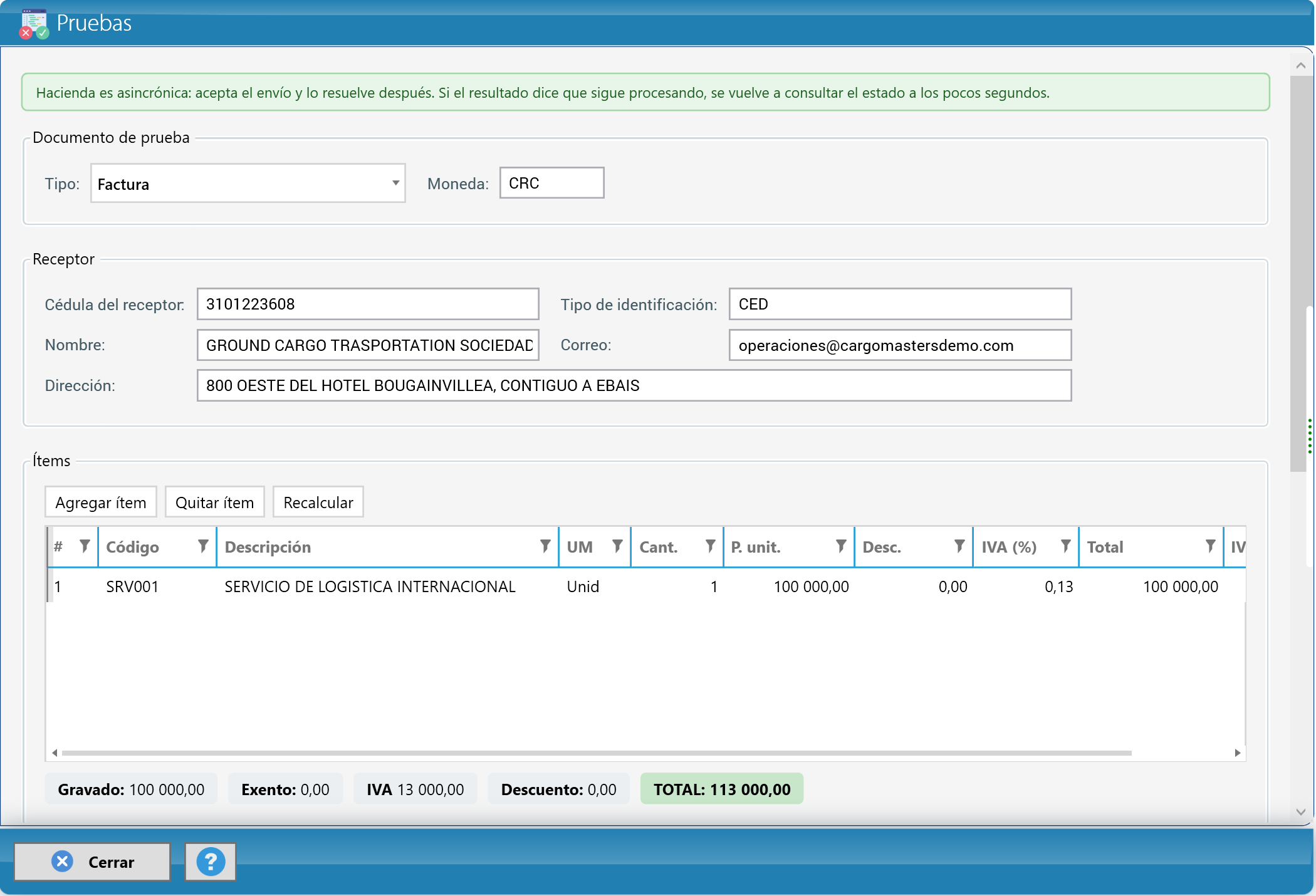Click the vertical scrollbar down arrow
The image size is (1316, 896).
1300,812
